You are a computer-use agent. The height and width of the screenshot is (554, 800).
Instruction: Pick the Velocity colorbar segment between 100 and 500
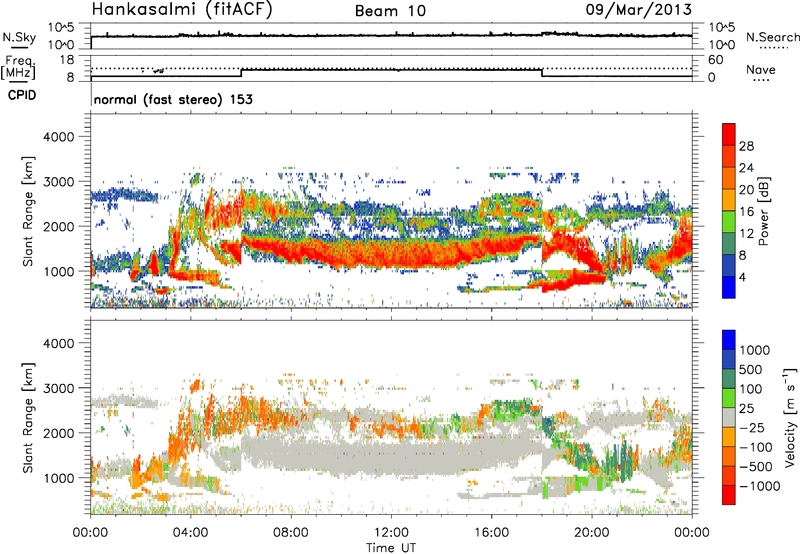[x=729, y=379]
